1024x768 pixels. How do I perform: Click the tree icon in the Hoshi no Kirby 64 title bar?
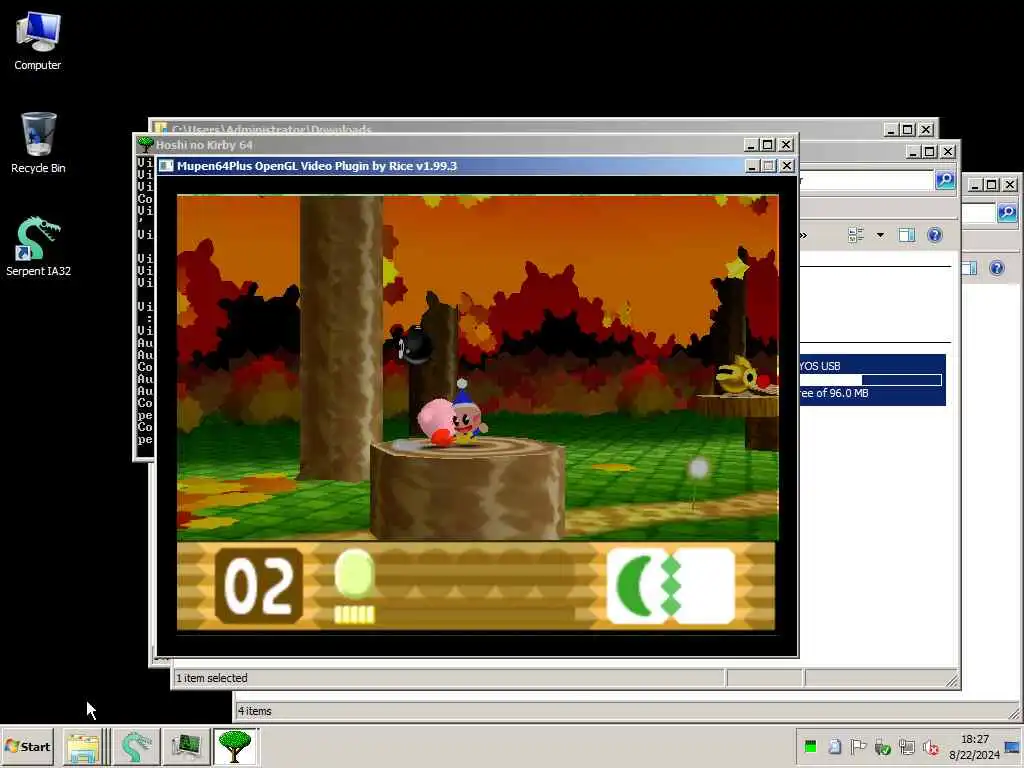(145, 144)
